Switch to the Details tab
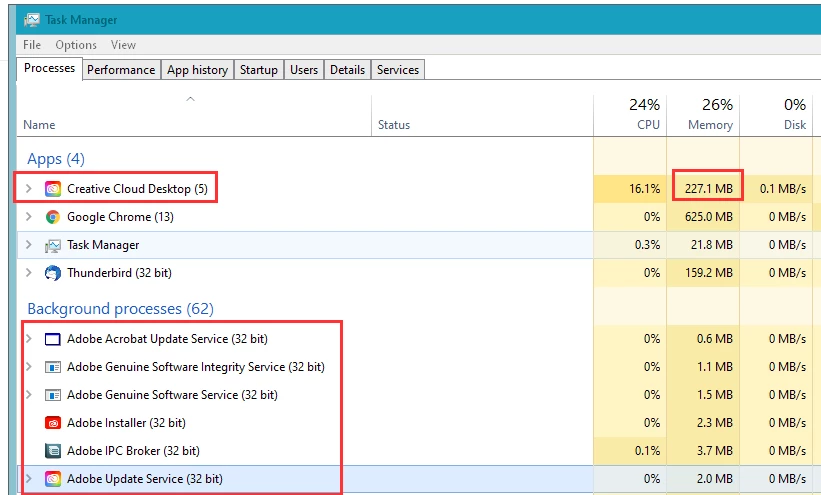Viewport: 821px width, 495px height. [x=347, y=70]
